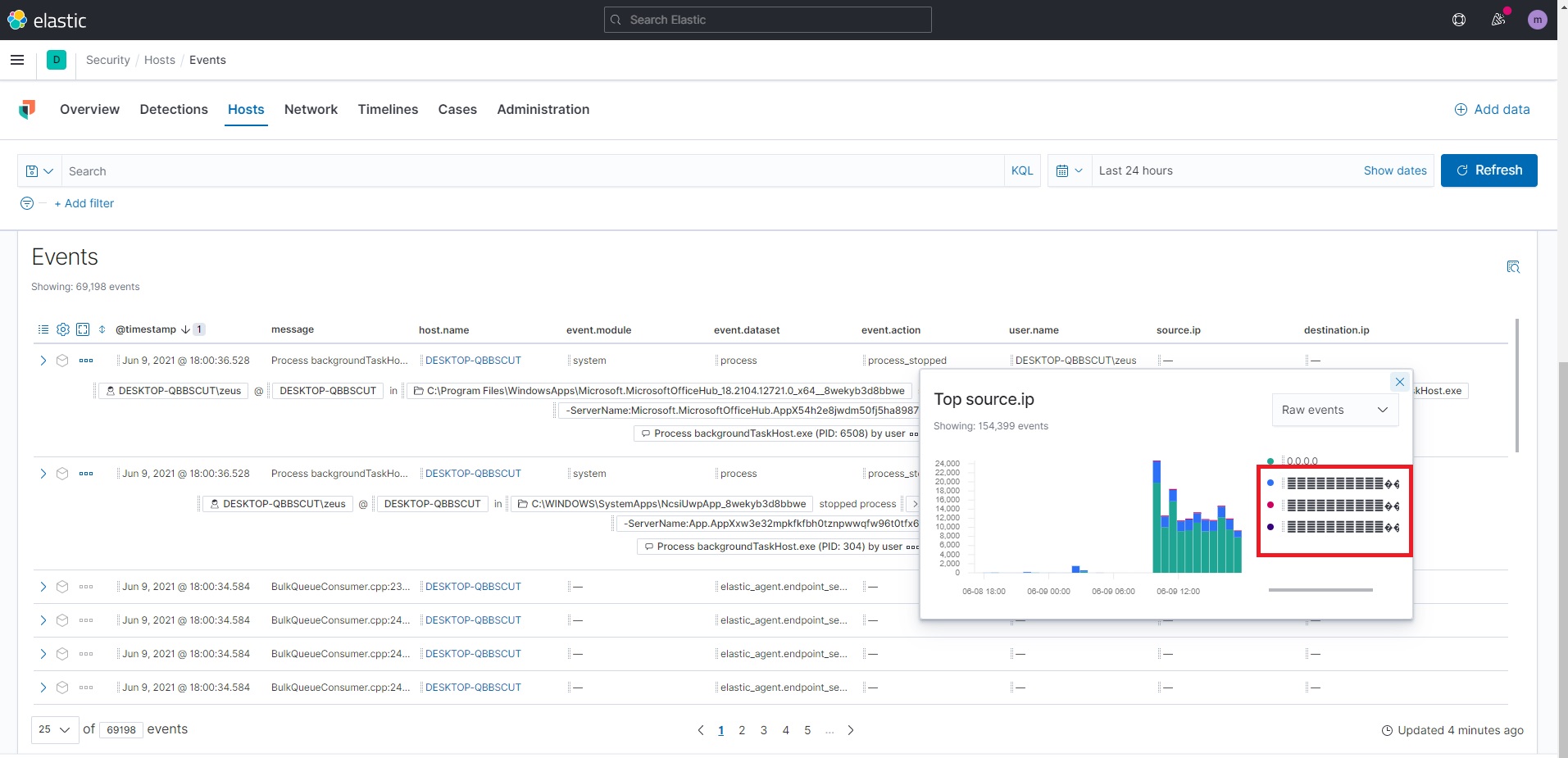1568x758 pixels.
Task: Open the sort fields control icon
Action: [102, 329]
